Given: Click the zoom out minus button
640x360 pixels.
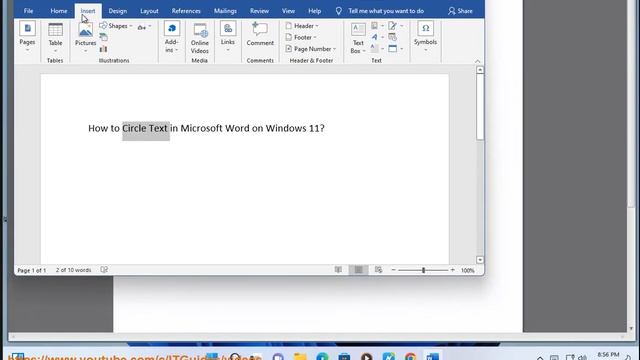Looking at the screenshot, I should [x=393, y=270].
